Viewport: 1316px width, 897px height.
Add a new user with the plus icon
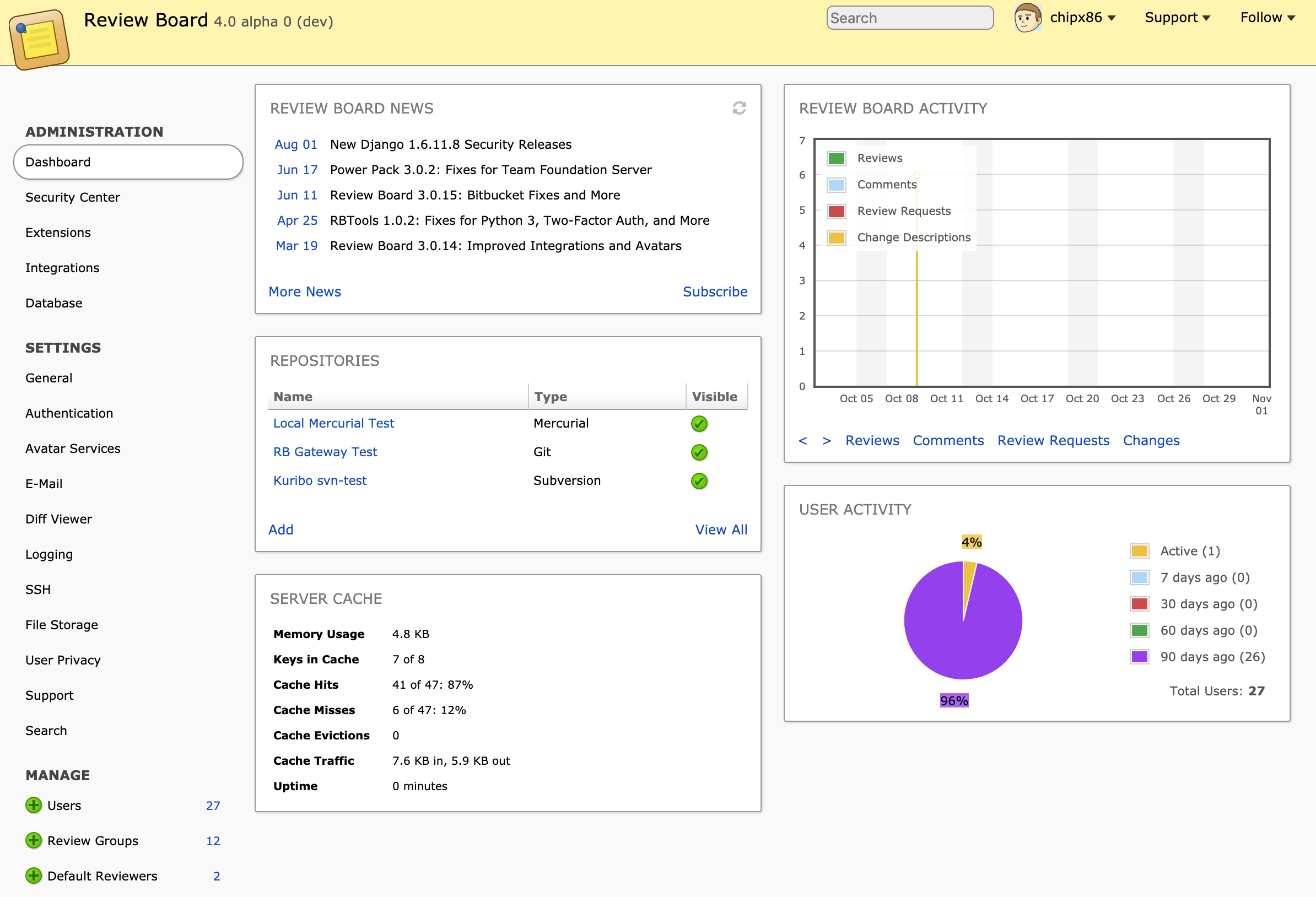point(34,806)
